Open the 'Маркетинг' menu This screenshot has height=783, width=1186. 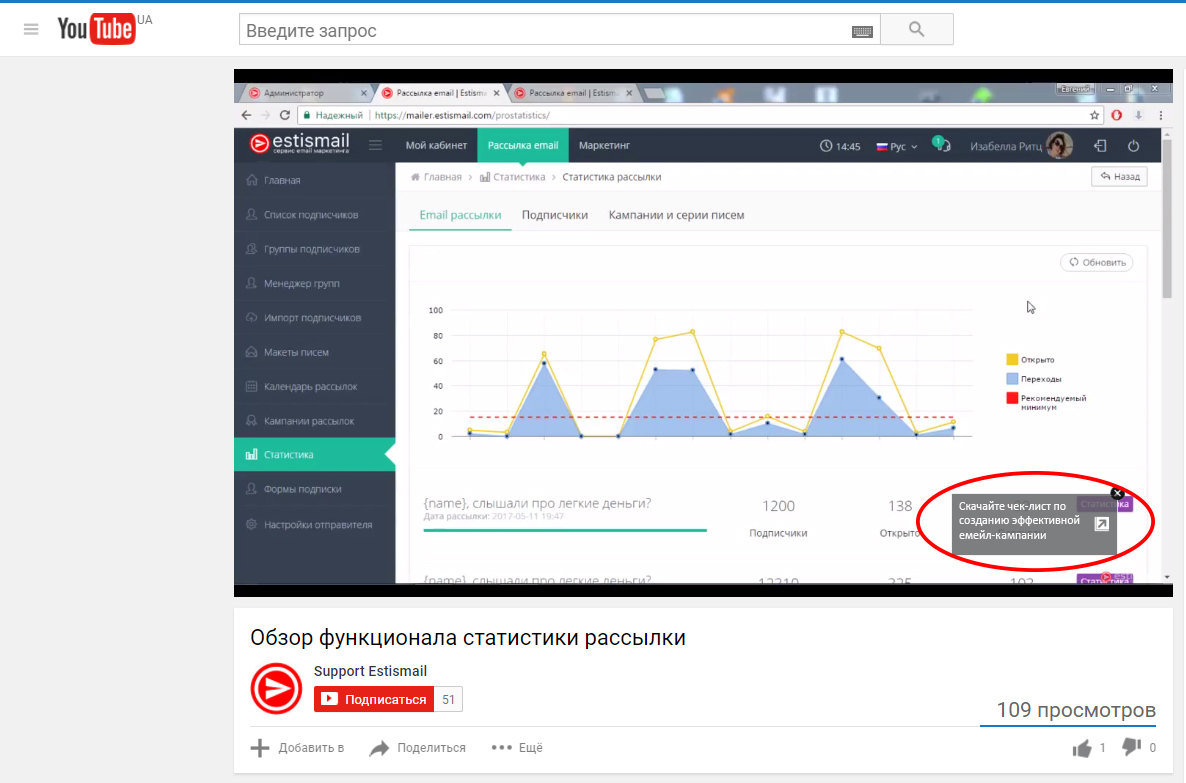(604, 145)
